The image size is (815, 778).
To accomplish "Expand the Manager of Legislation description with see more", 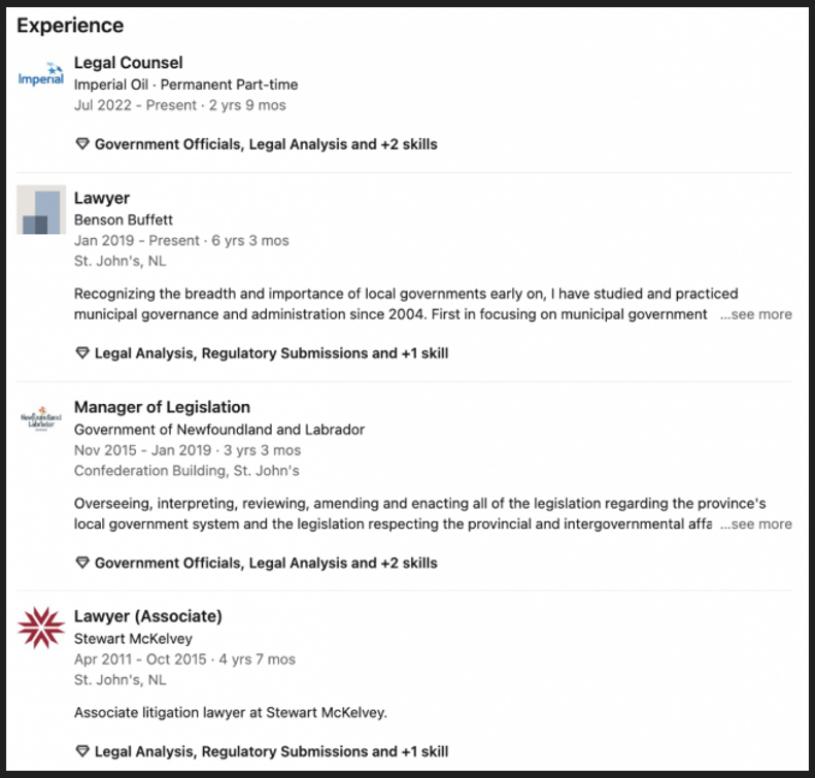I will tap(756, 524).
